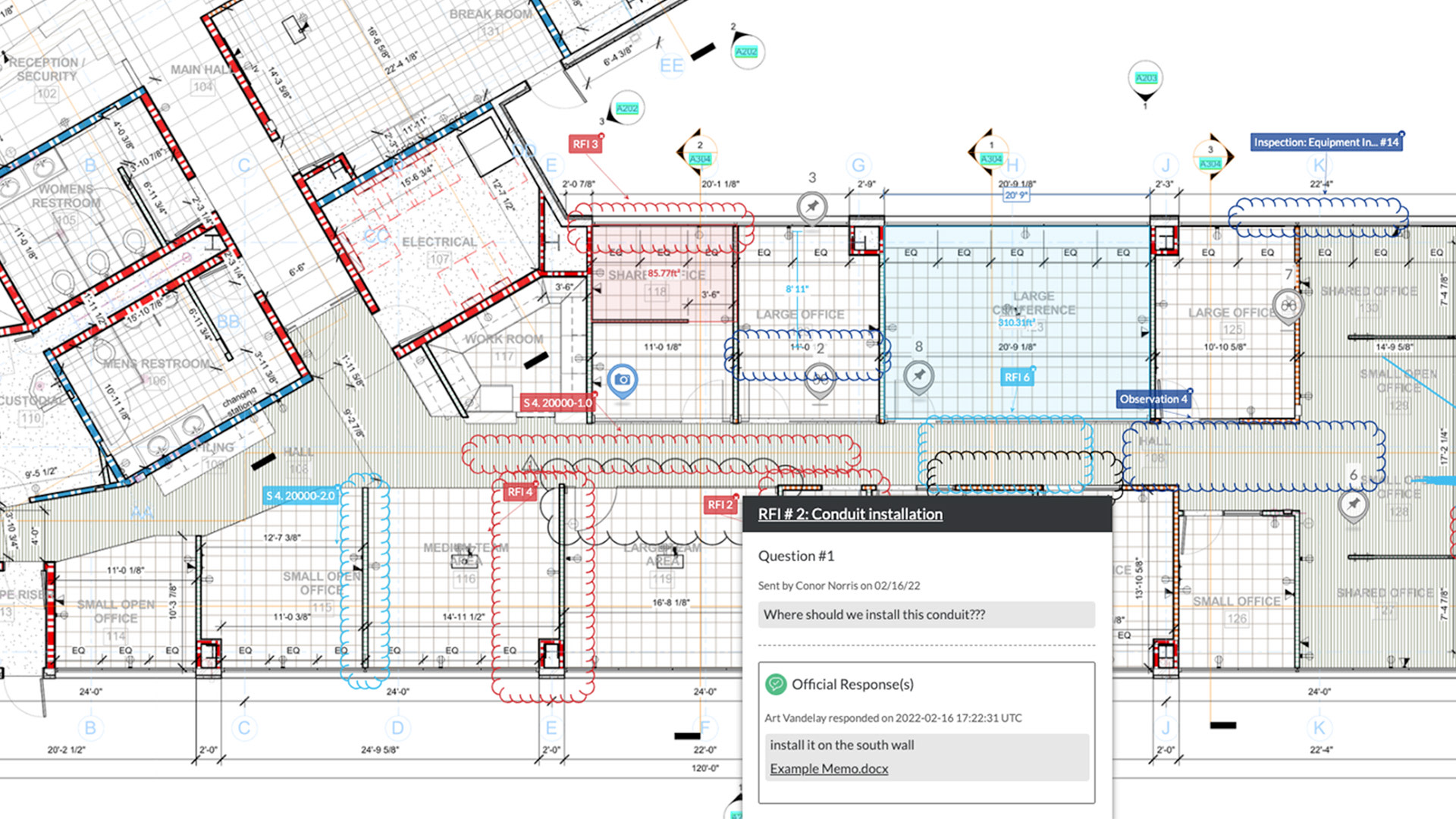Click the pushpin marker beside the Large Conference room

point(918,375)
